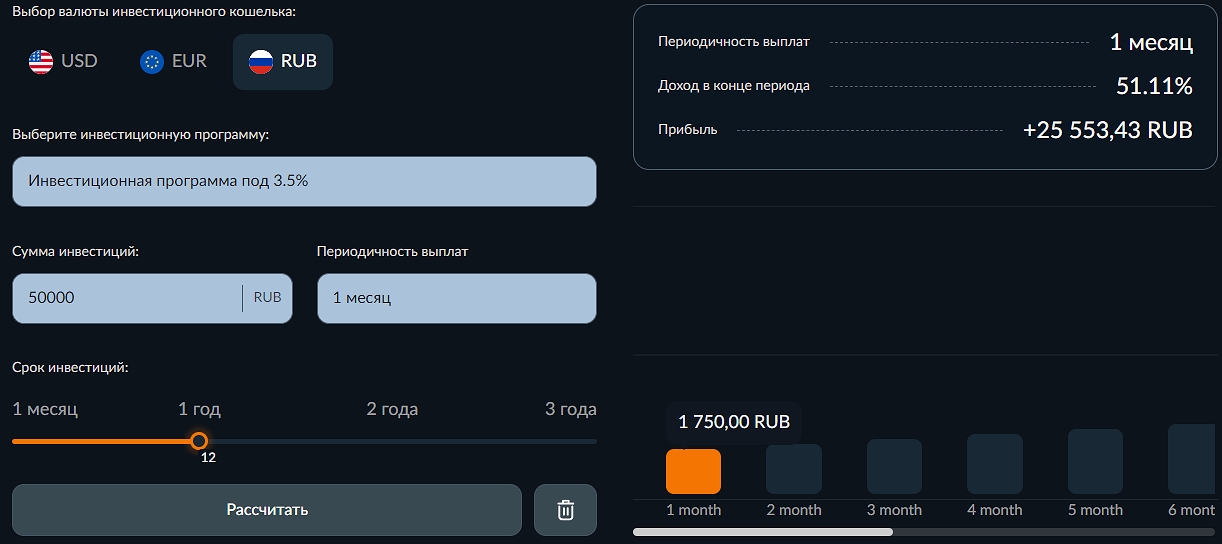Click the investment amount input field
This screenshot has width=1222, height=544.
(x=125, y=298)
